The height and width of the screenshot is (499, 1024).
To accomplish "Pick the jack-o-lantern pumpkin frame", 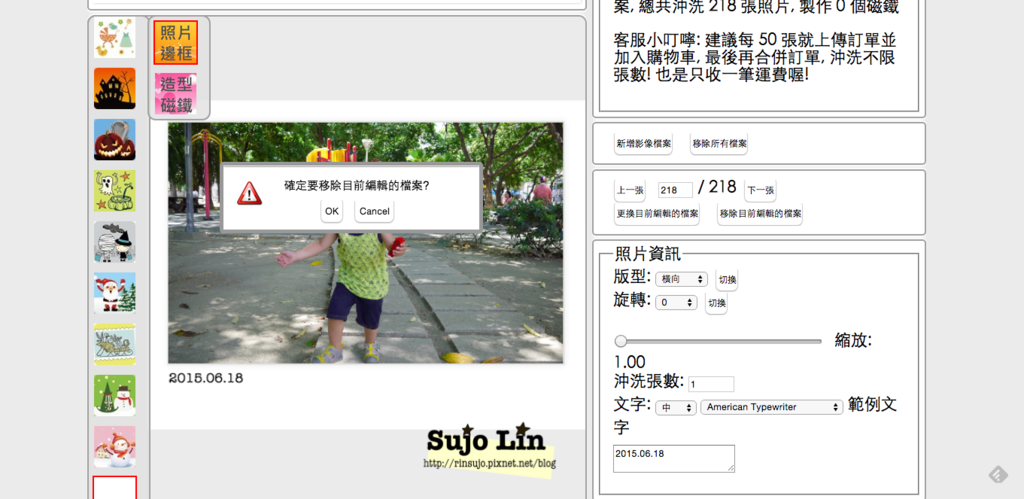I will click(114, 139).
